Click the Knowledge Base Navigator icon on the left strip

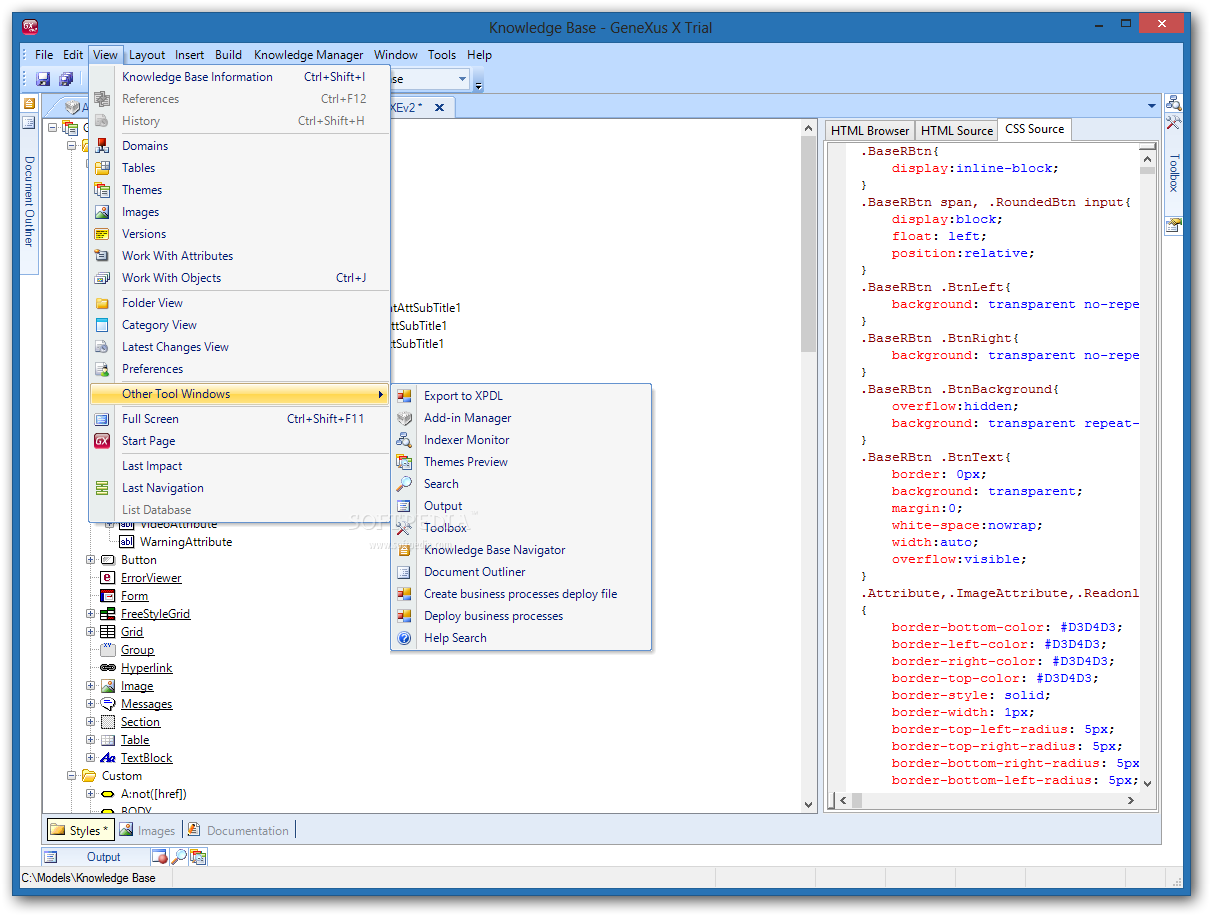pos(29,103)
